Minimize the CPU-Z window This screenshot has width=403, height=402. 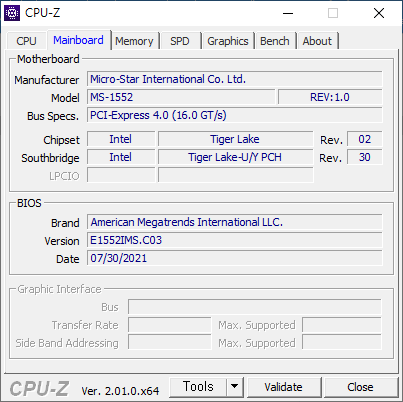[x=288, y=13]
